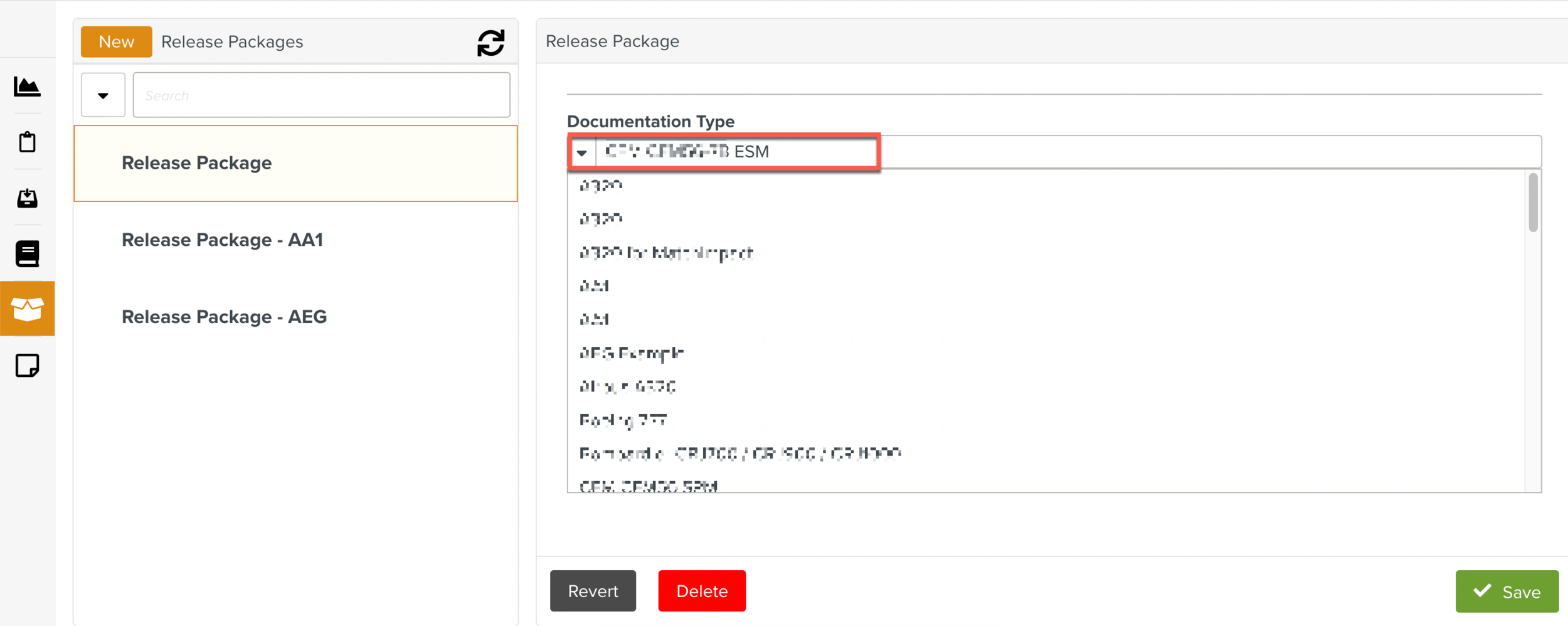
Task: Select 'Release Package - AEG' in the list
Action: point(224,317)
